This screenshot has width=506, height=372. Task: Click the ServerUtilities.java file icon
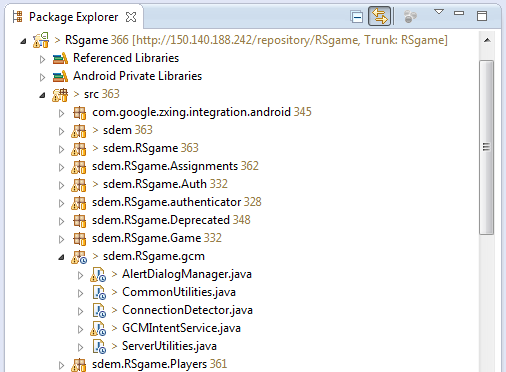[99, 347]
